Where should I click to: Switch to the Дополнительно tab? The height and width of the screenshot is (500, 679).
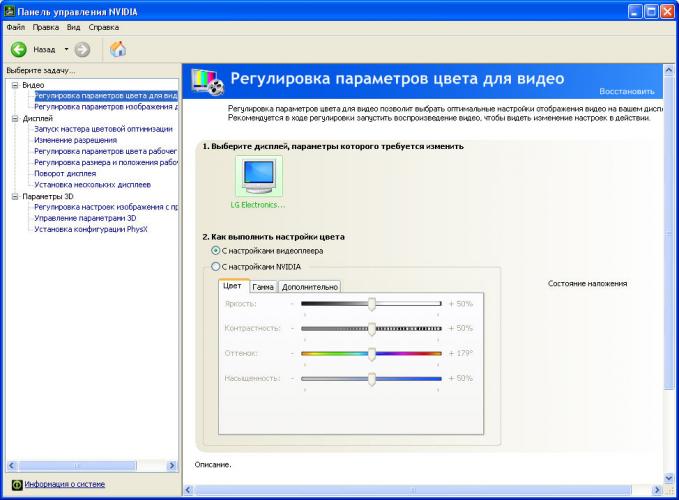[x=309, y=287]
